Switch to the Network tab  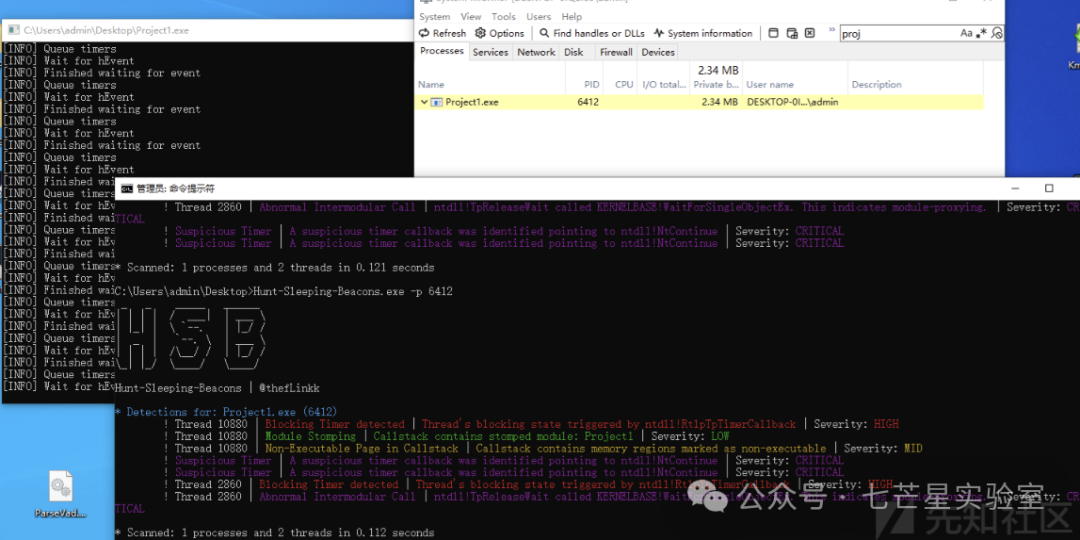[x=536, y=52]
